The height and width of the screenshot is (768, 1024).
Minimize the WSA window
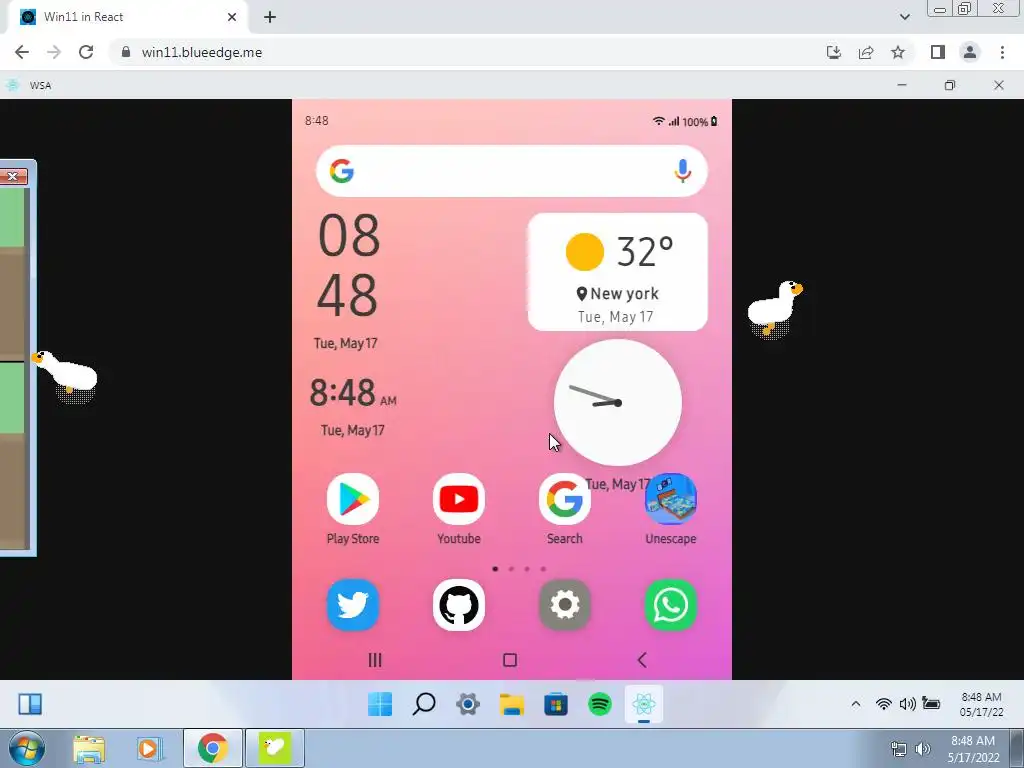[x=902, y=85]
